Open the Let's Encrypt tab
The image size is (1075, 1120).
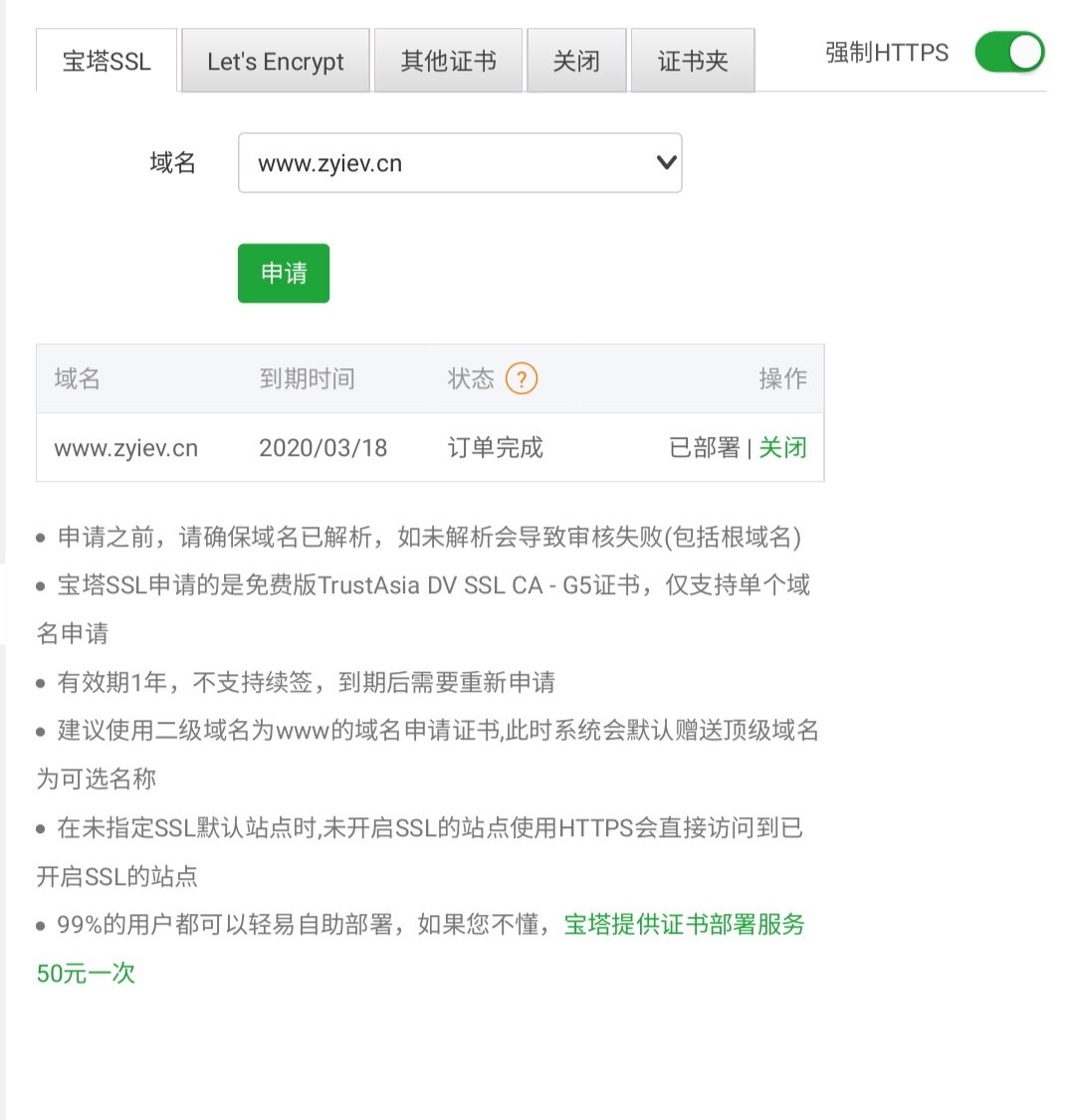coord(276,62)
